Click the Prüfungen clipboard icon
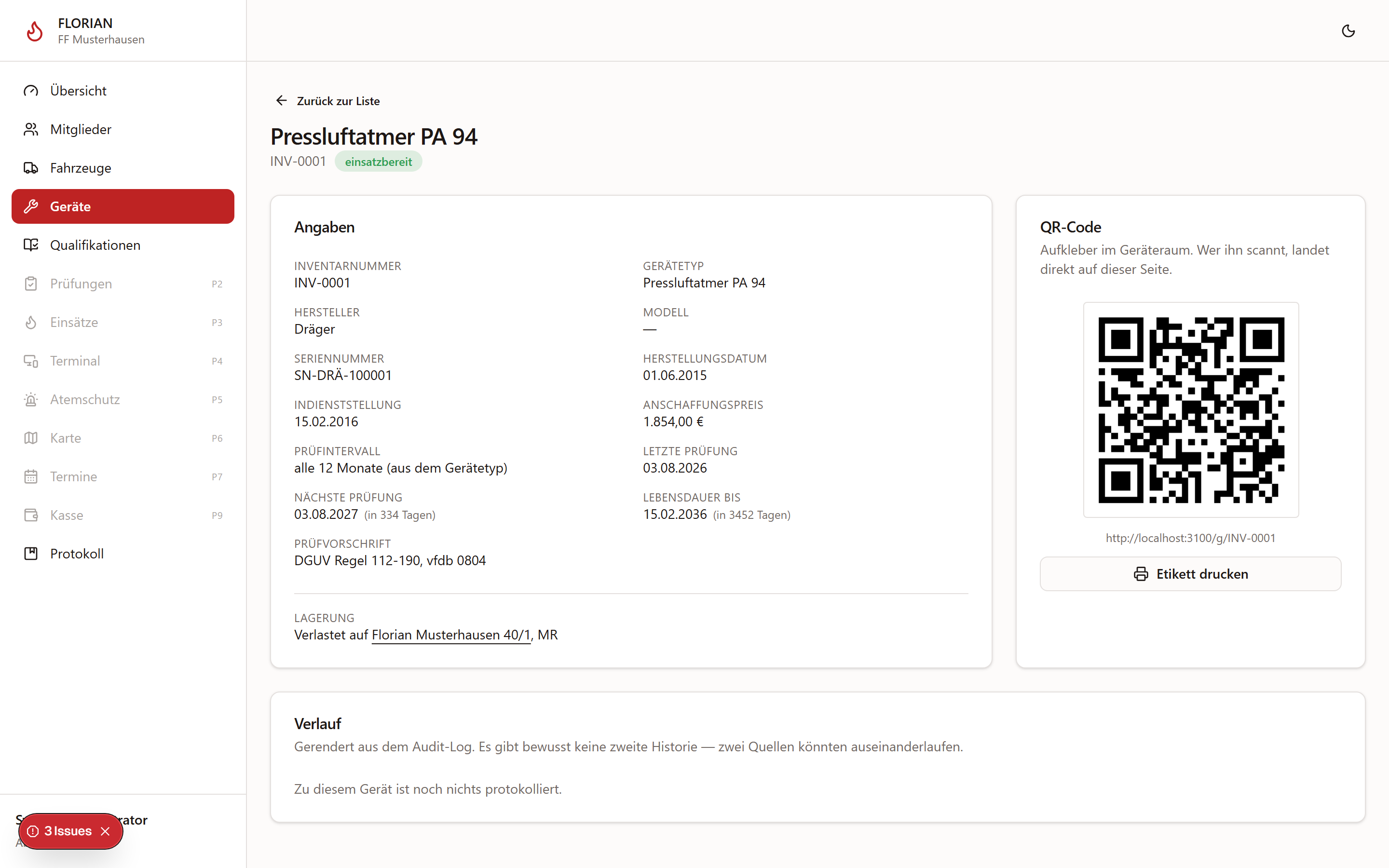 pyautogui.click(x=31, y=284)
